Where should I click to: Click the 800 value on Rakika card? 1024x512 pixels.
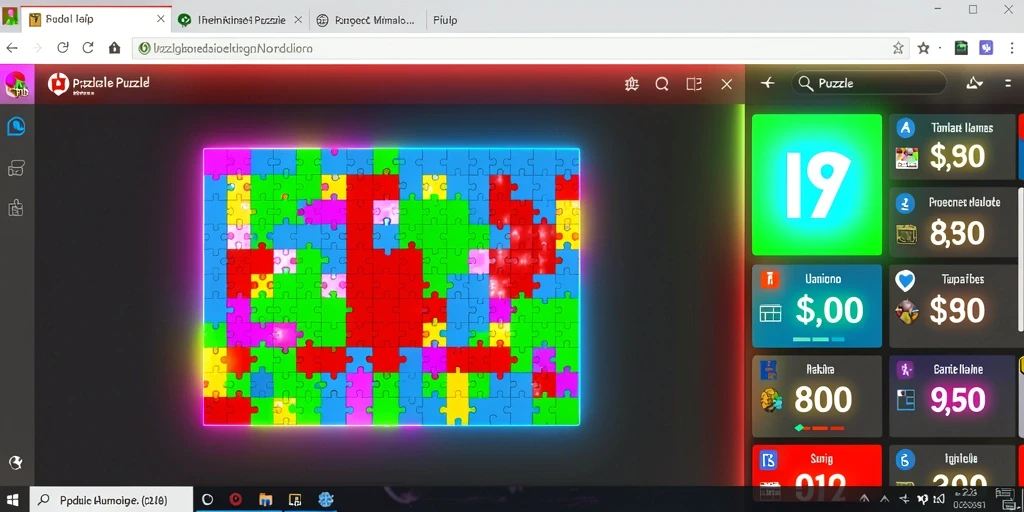tap(824, 400)
